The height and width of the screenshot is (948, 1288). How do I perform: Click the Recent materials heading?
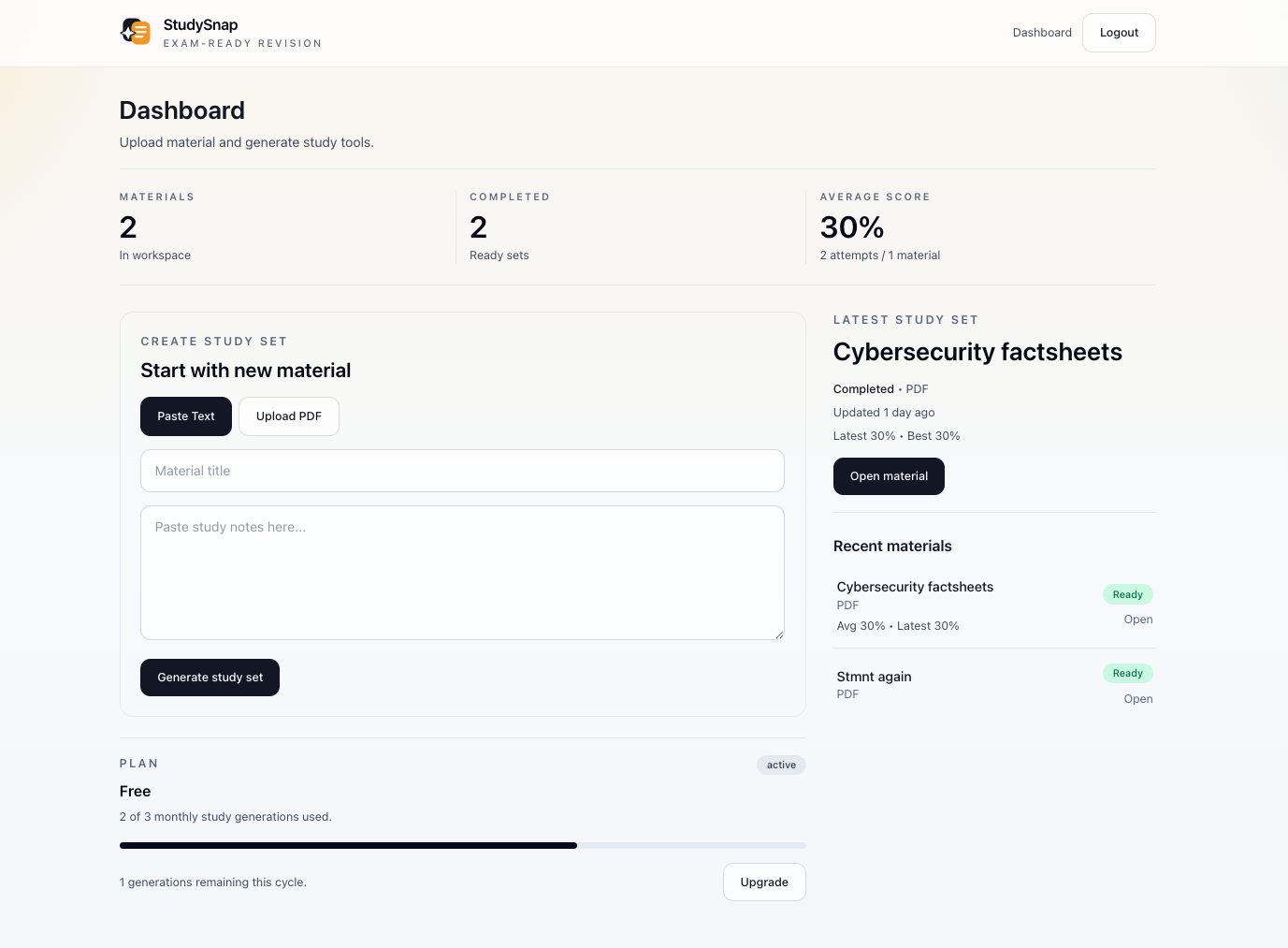click(892, 546)
